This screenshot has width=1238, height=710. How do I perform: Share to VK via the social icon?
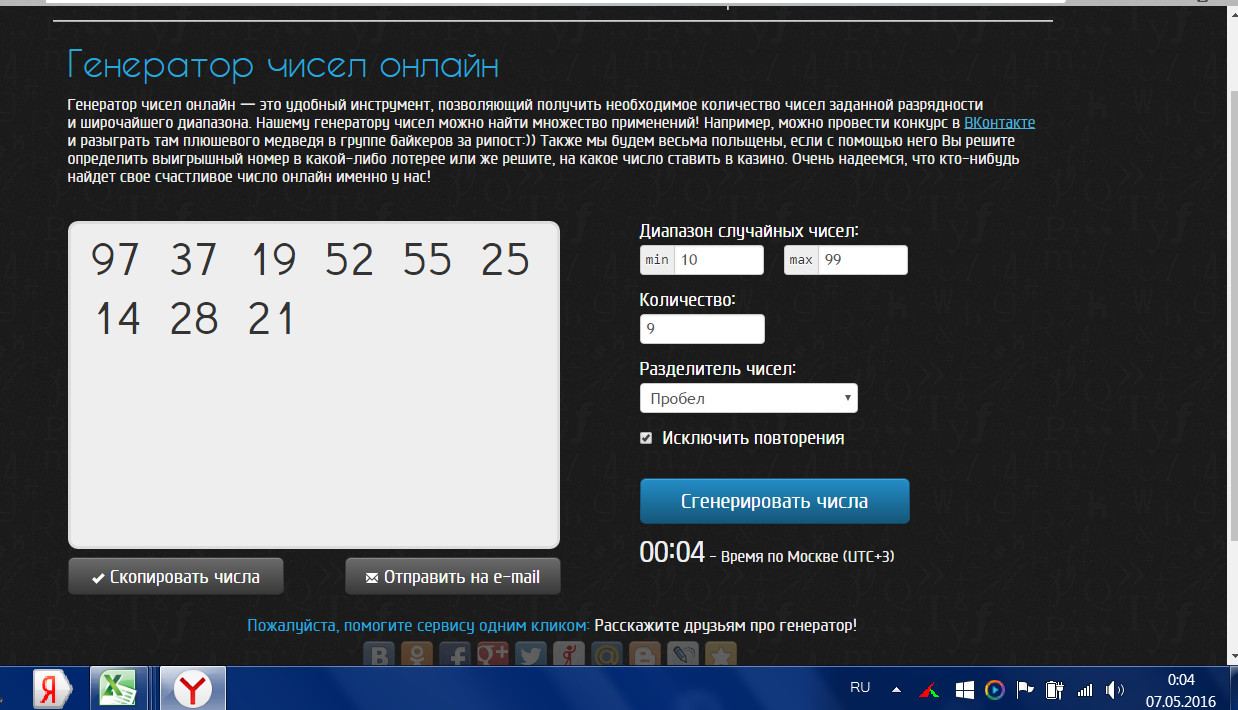click(379, 655)
